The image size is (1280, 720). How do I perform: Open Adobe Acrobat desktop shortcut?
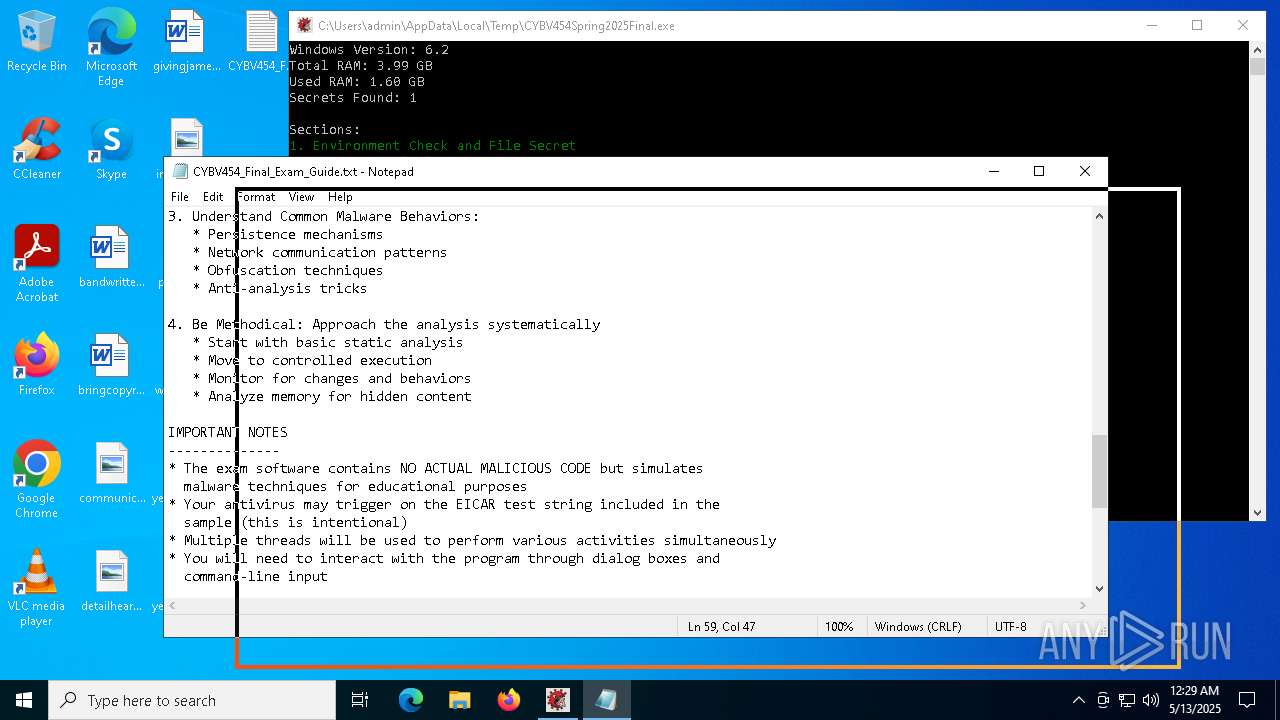pyautogui.click(x=37, y=264)
